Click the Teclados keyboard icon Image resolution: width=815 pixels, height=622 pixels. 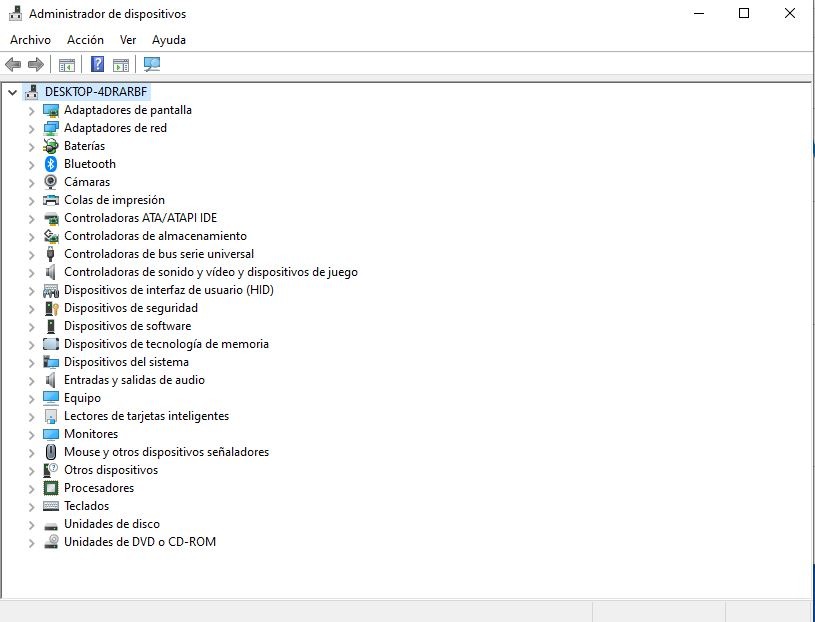(x=50, y=506)
